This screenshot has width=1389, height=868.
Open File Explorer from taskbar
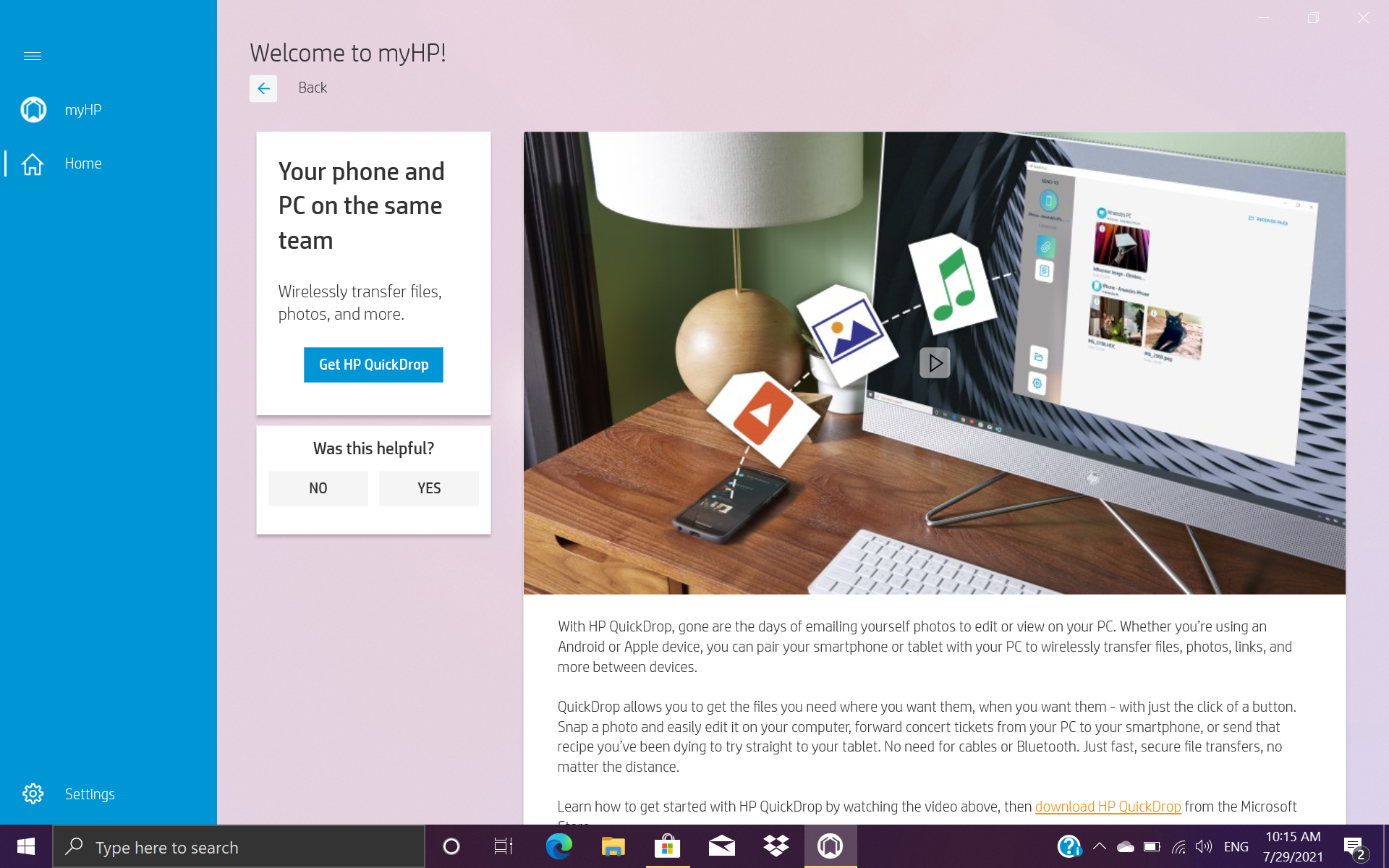coord(613,846)
